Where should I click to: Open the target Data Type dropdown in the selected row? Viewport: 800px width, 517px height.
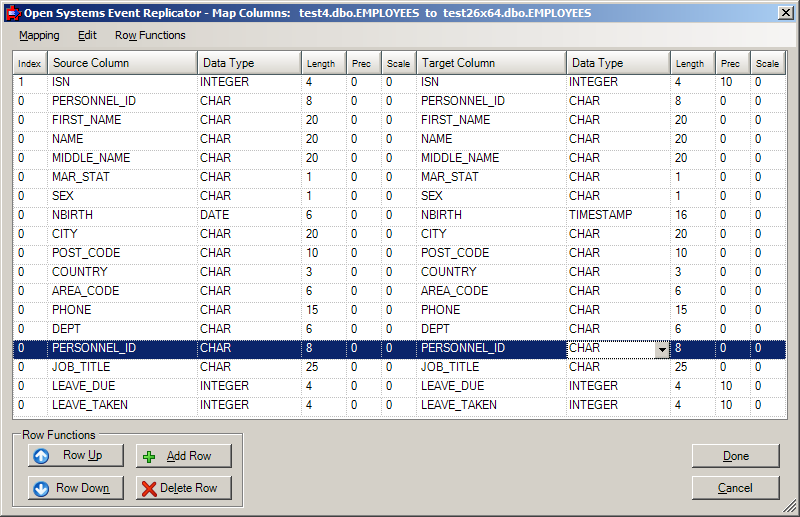click(662, 349)
